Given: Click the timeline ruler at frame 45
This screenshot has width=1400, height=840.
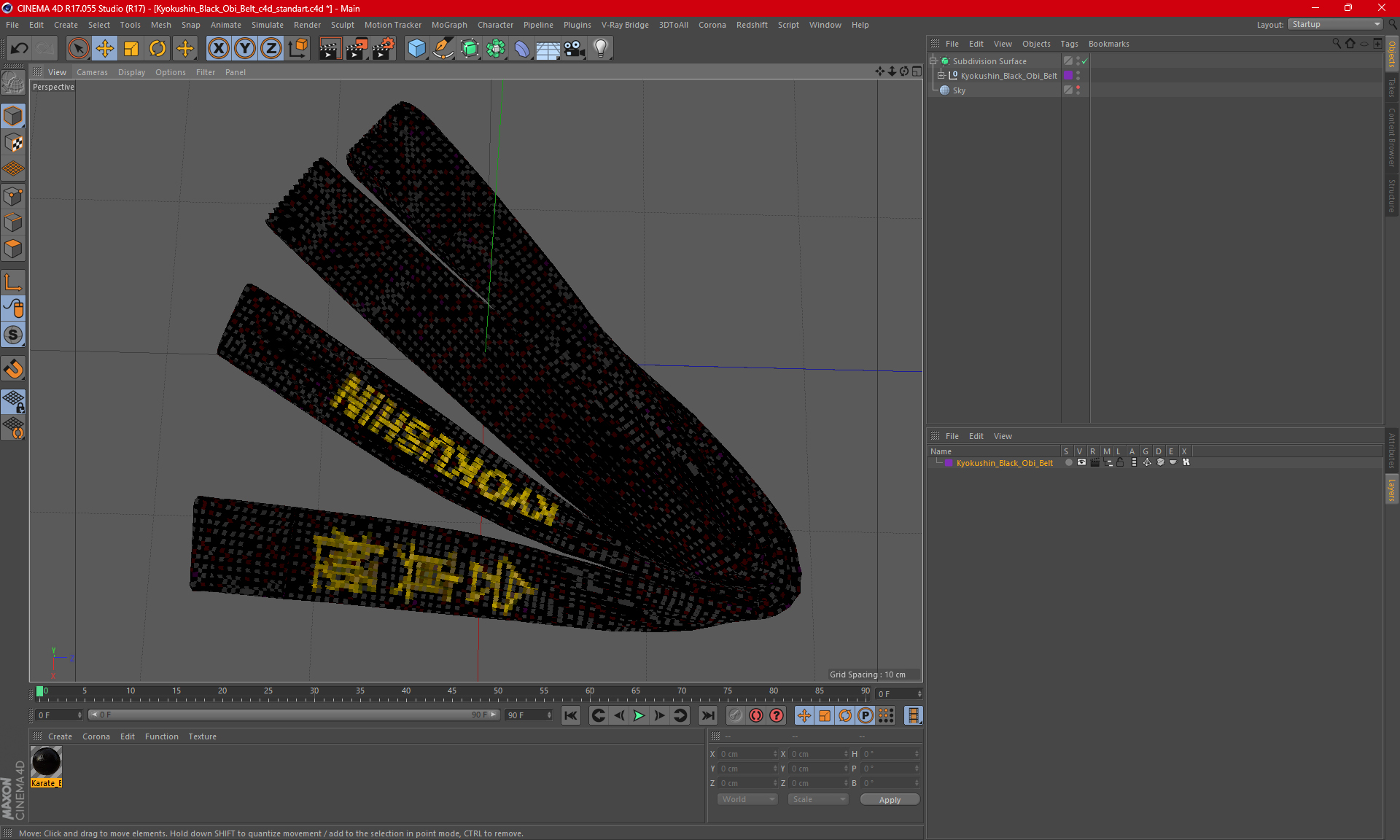Looking at the screenshot, I should tap(452, 693).
